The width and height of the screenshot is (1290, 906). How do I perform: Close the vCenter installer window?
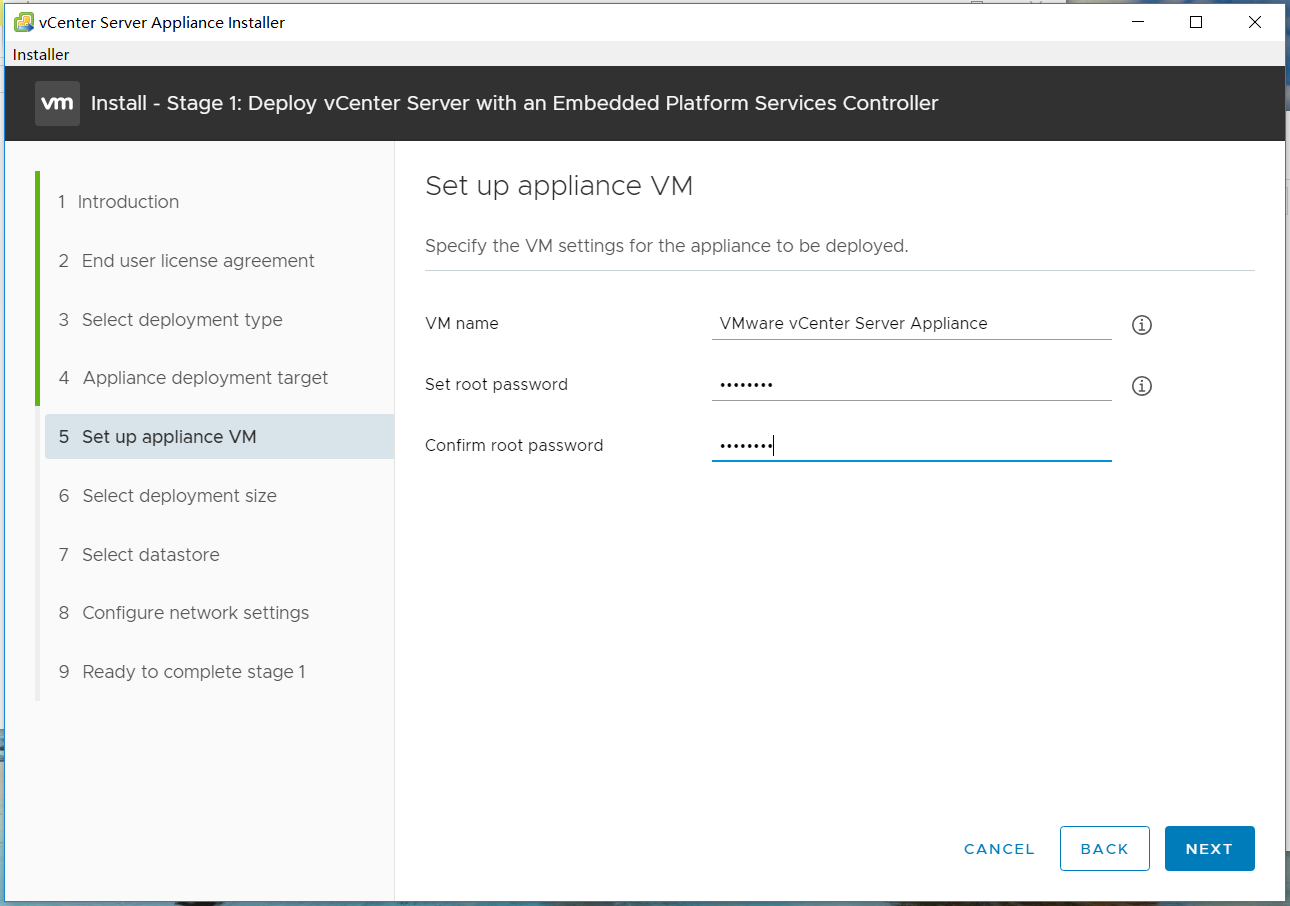1255,22
